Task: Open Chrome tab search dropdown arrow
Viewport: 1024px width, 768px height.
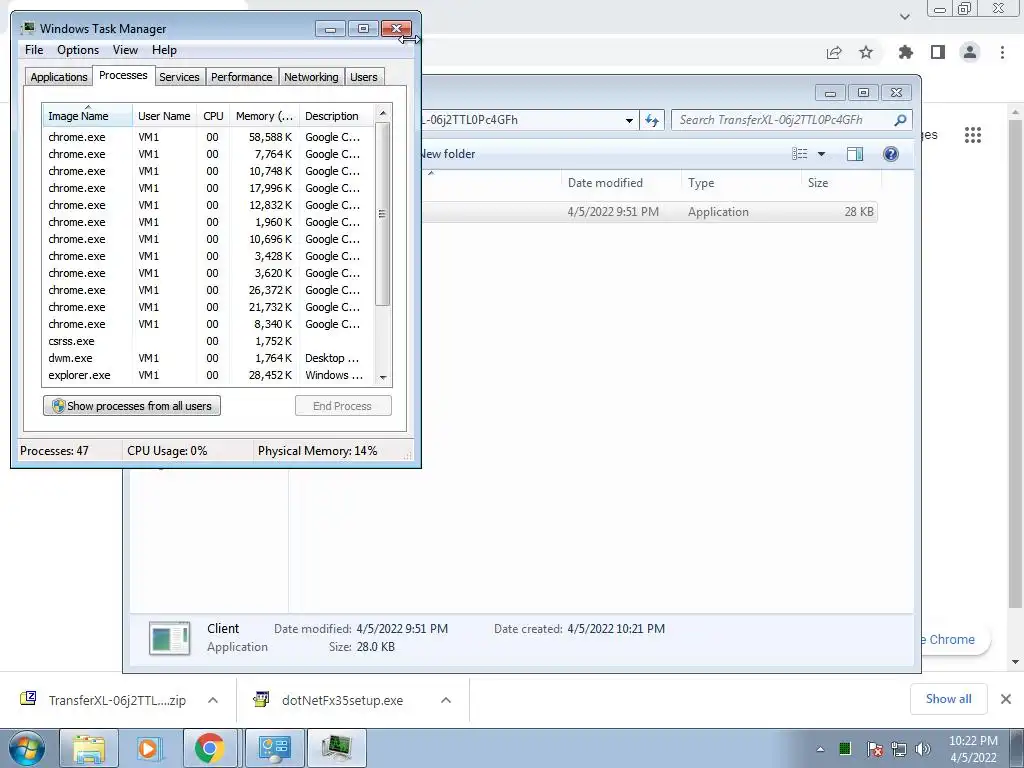Action: point(904,17)
